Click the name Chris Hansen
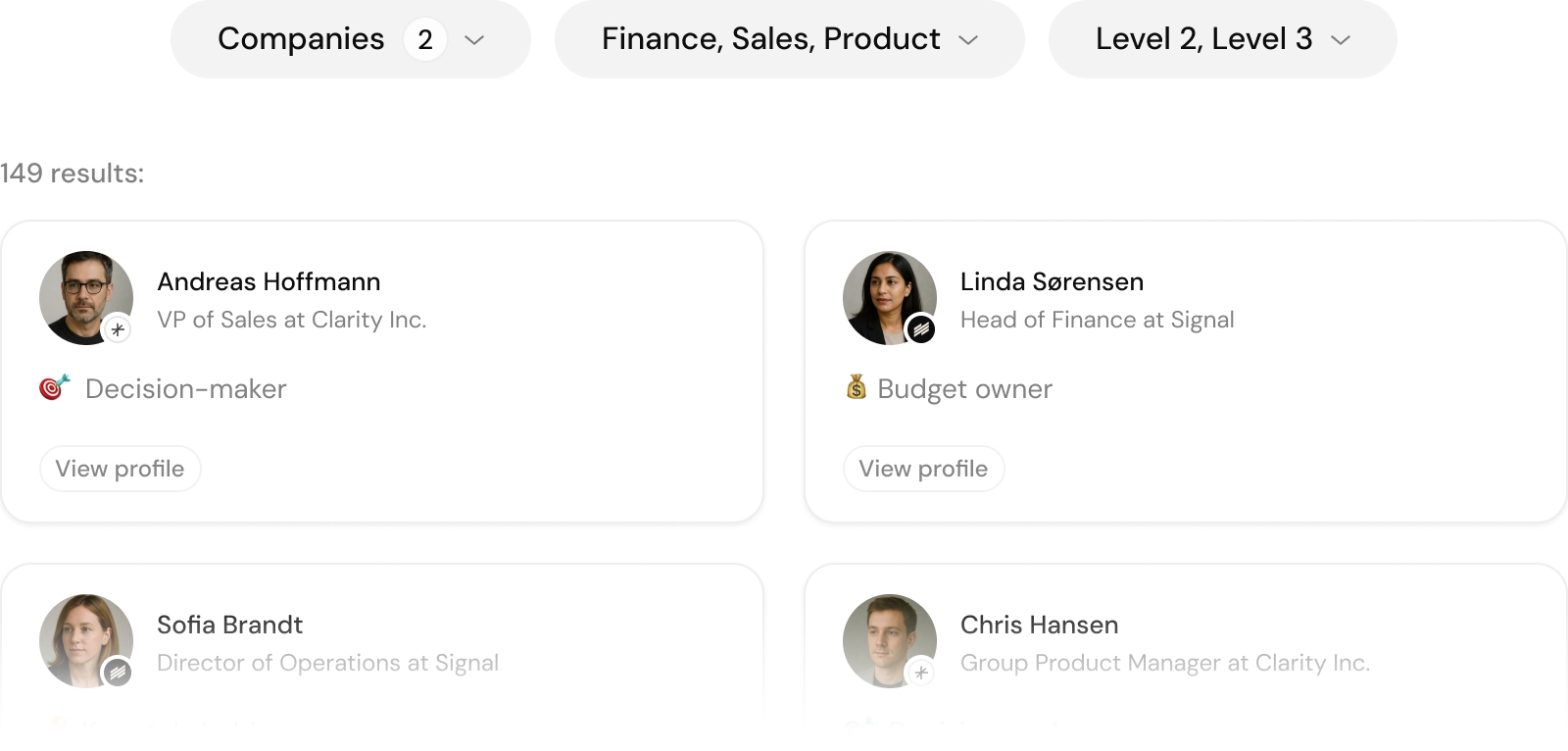 (1039, 625)
